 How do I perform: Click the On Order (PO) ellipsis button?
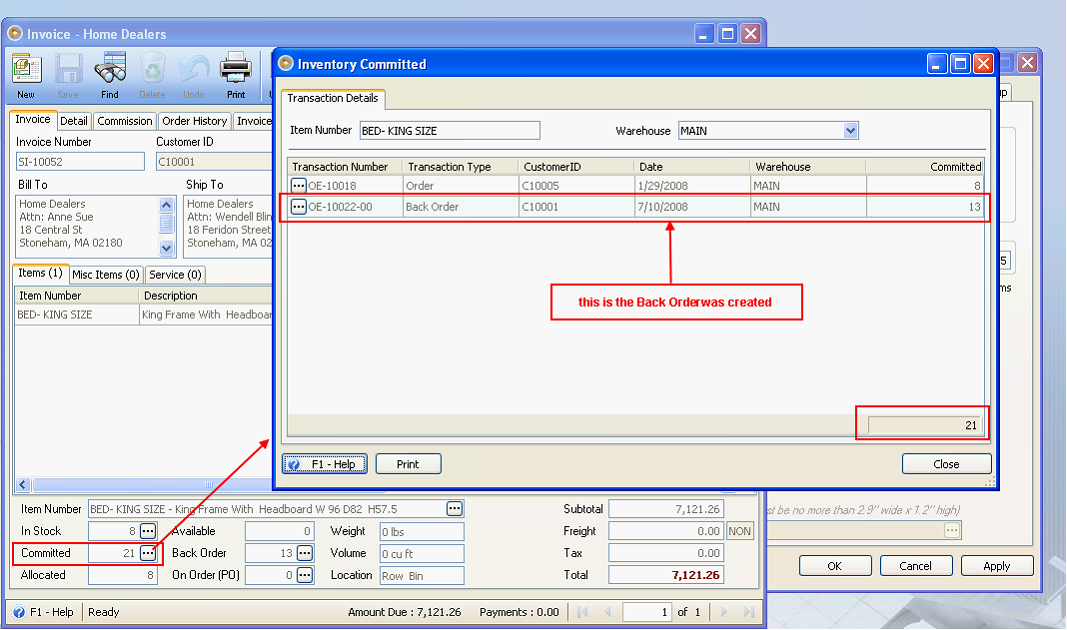[x=305, y=575]
